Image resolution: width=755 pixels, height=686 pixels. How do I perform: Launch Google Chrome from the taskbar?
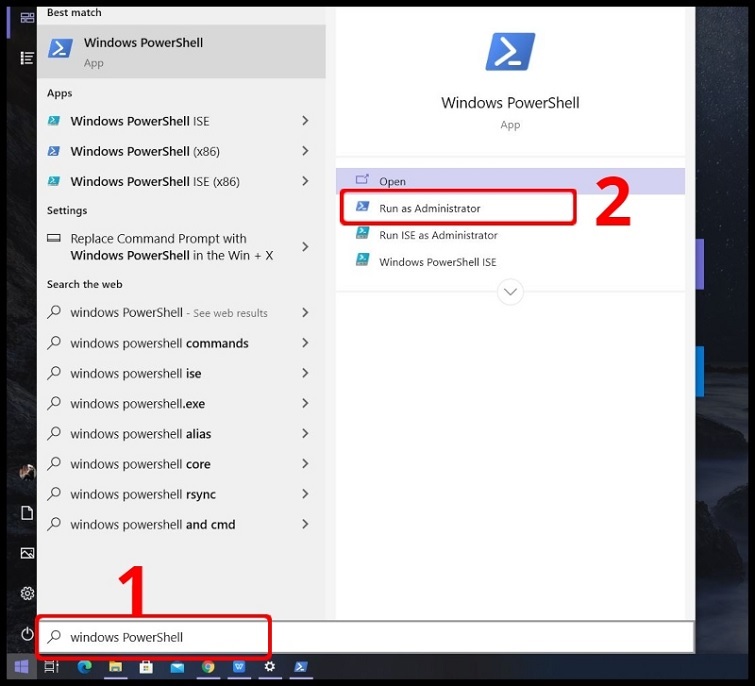[x=208, y=667]
